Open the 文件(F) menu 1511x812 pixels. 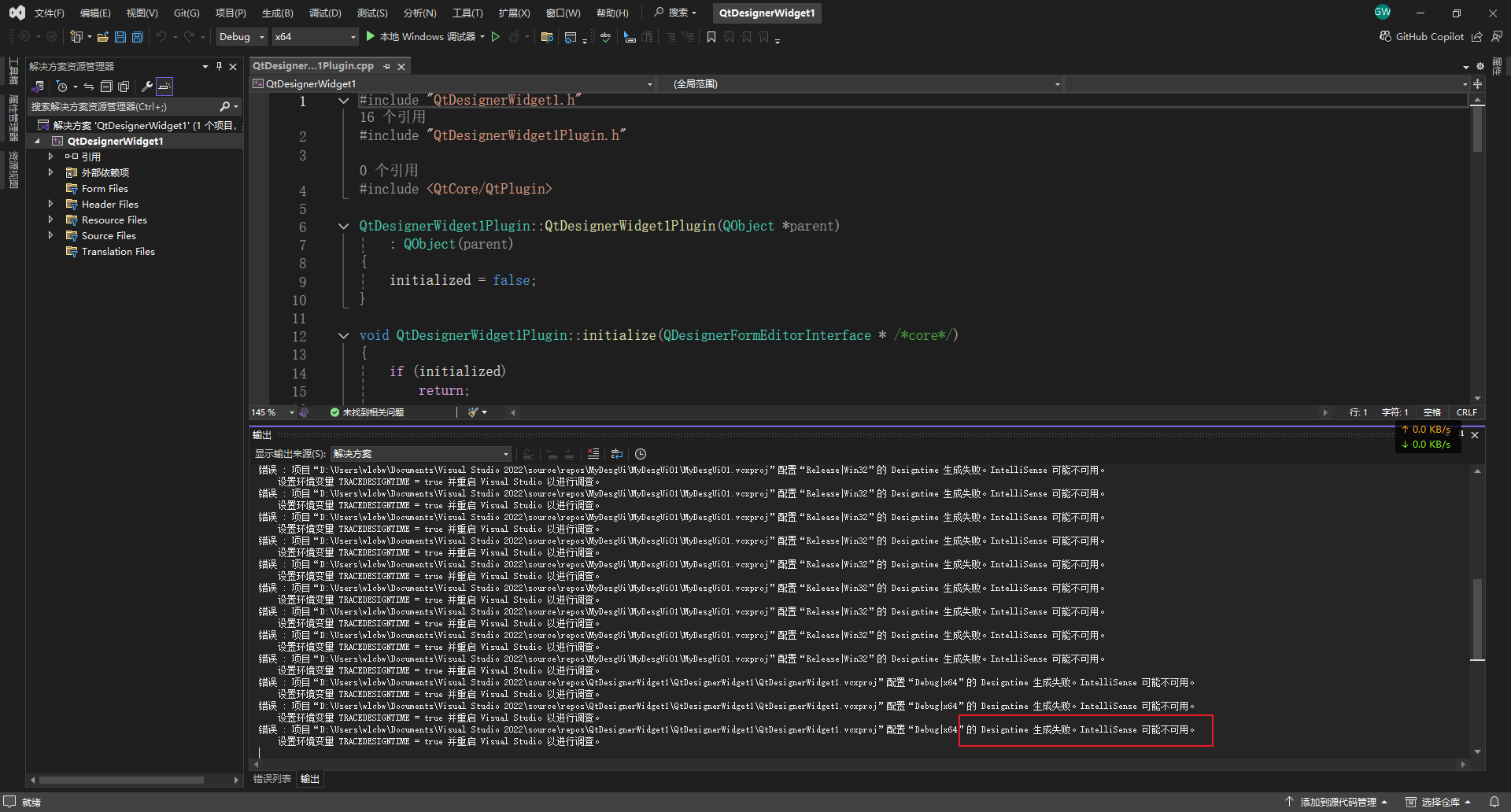point(49,13)
